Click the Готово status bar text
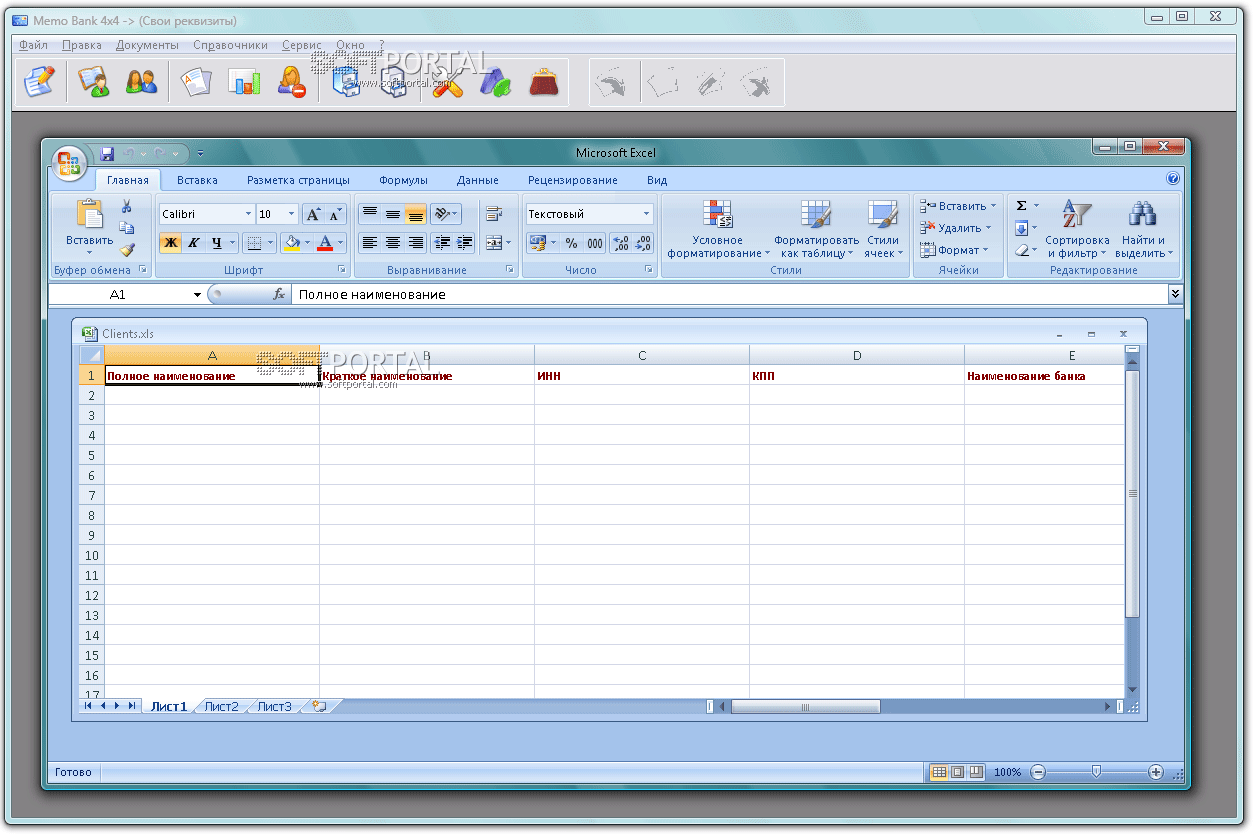Image resolution: width=1254 pixels, height=835 pixels. [x=73, y=772]
